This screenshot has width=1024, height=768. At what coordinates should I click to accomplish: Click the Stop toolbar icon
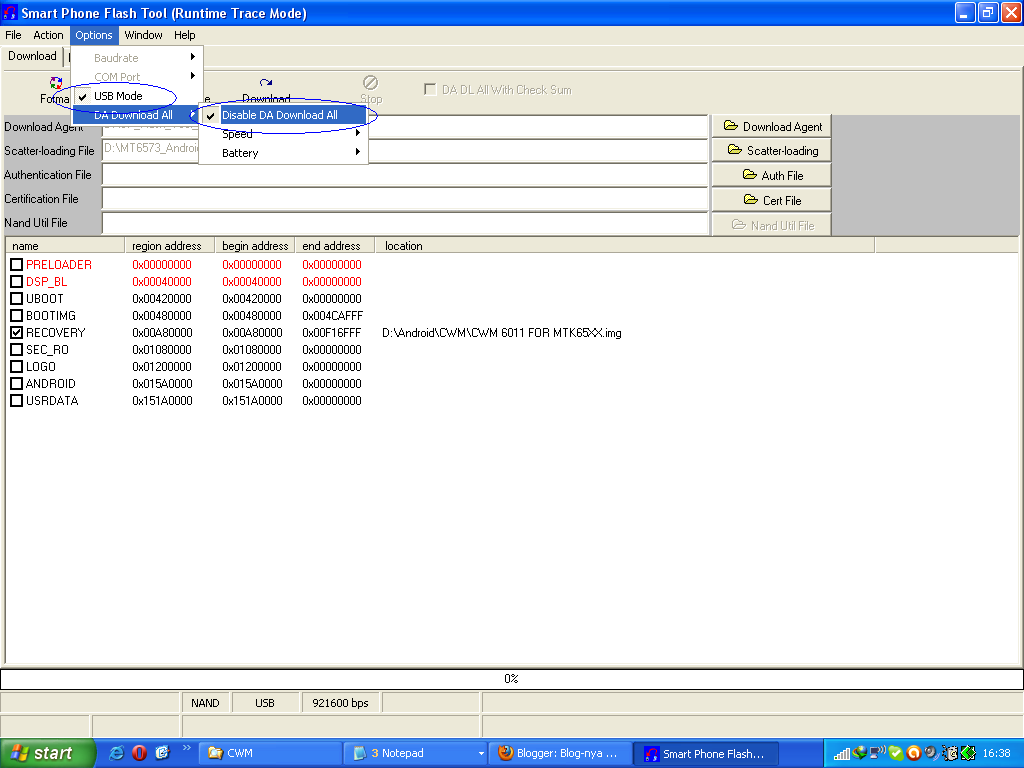click(370, 82)
